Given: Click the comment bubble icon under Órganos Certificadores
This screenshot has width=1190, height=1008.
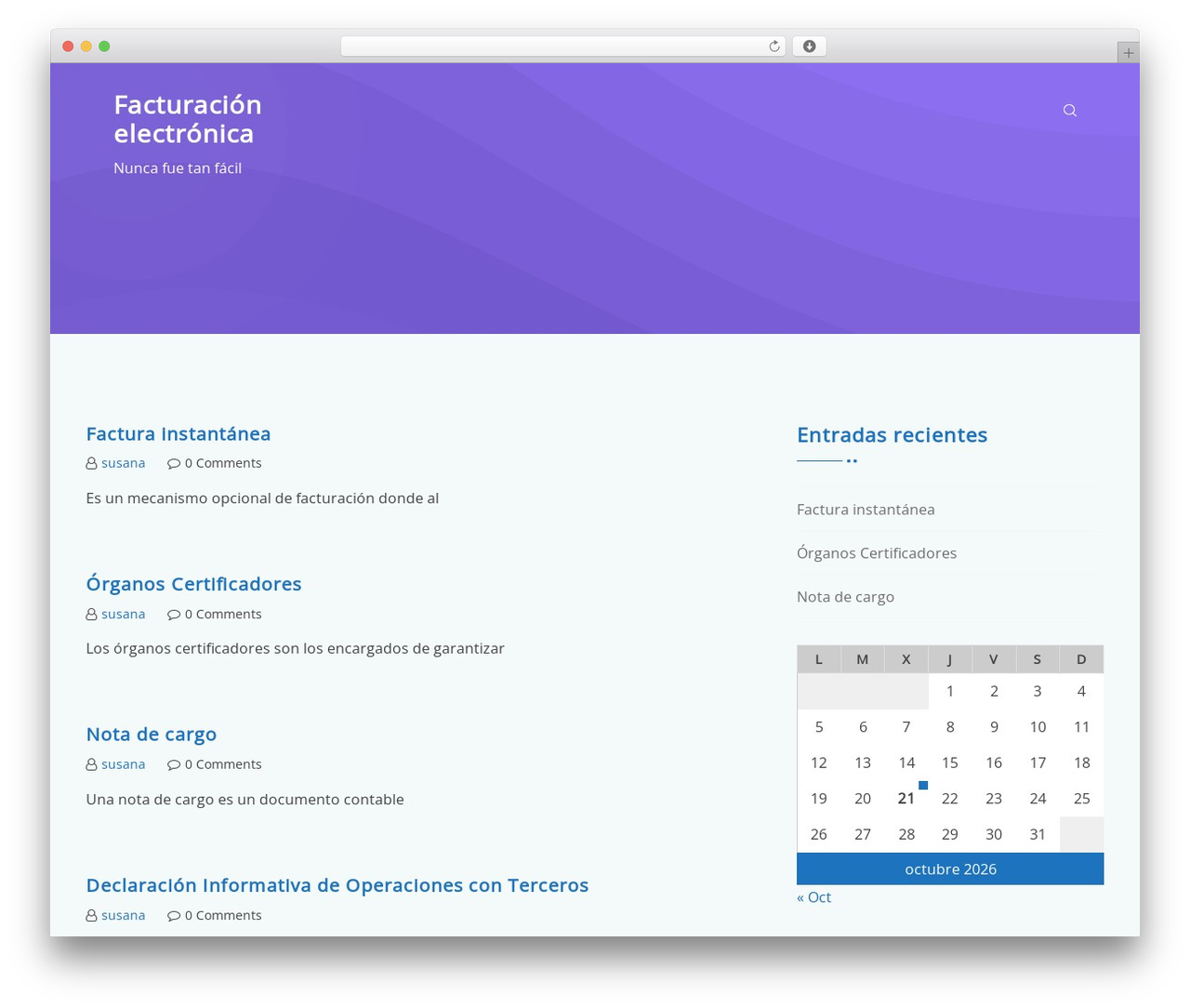Looking at the screenshot, I should (174, 615).
